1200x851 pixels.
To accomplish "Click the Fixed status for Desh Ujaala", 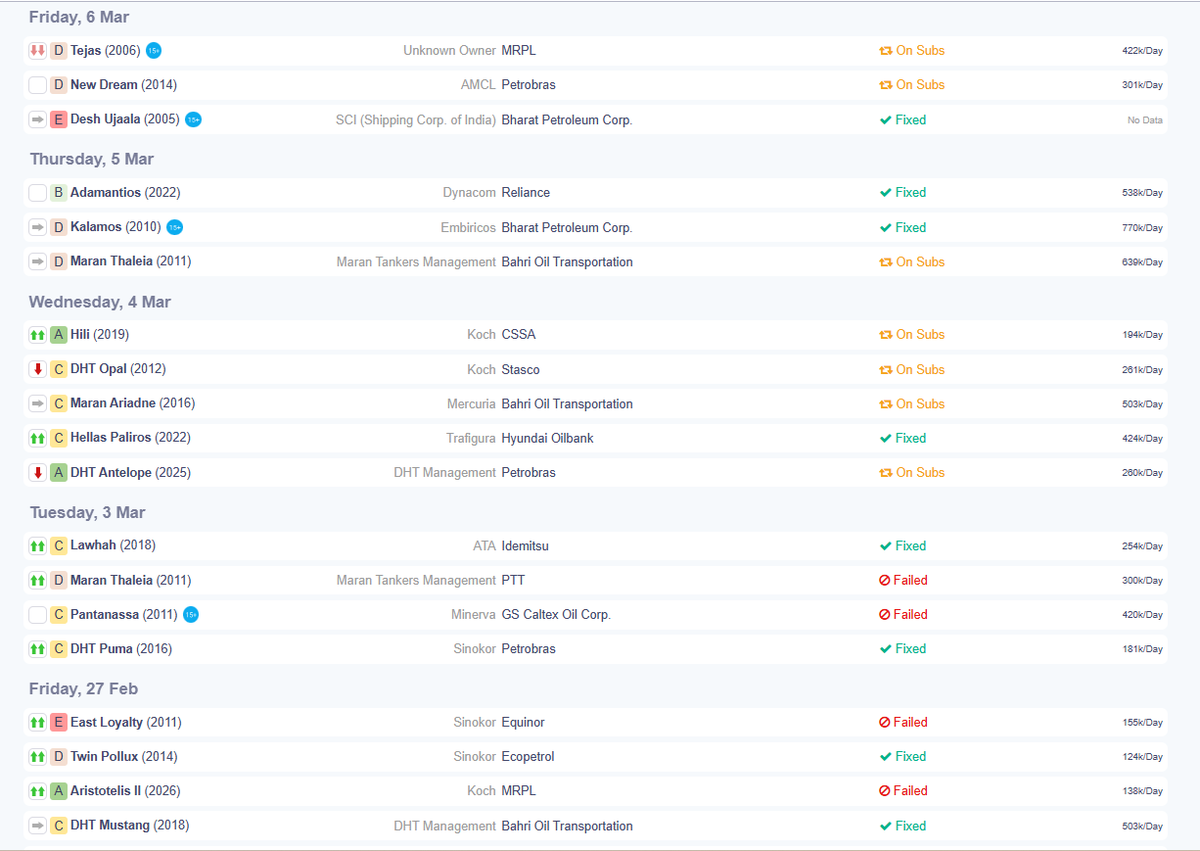I will pyautogui.click(x=903, y=120).
